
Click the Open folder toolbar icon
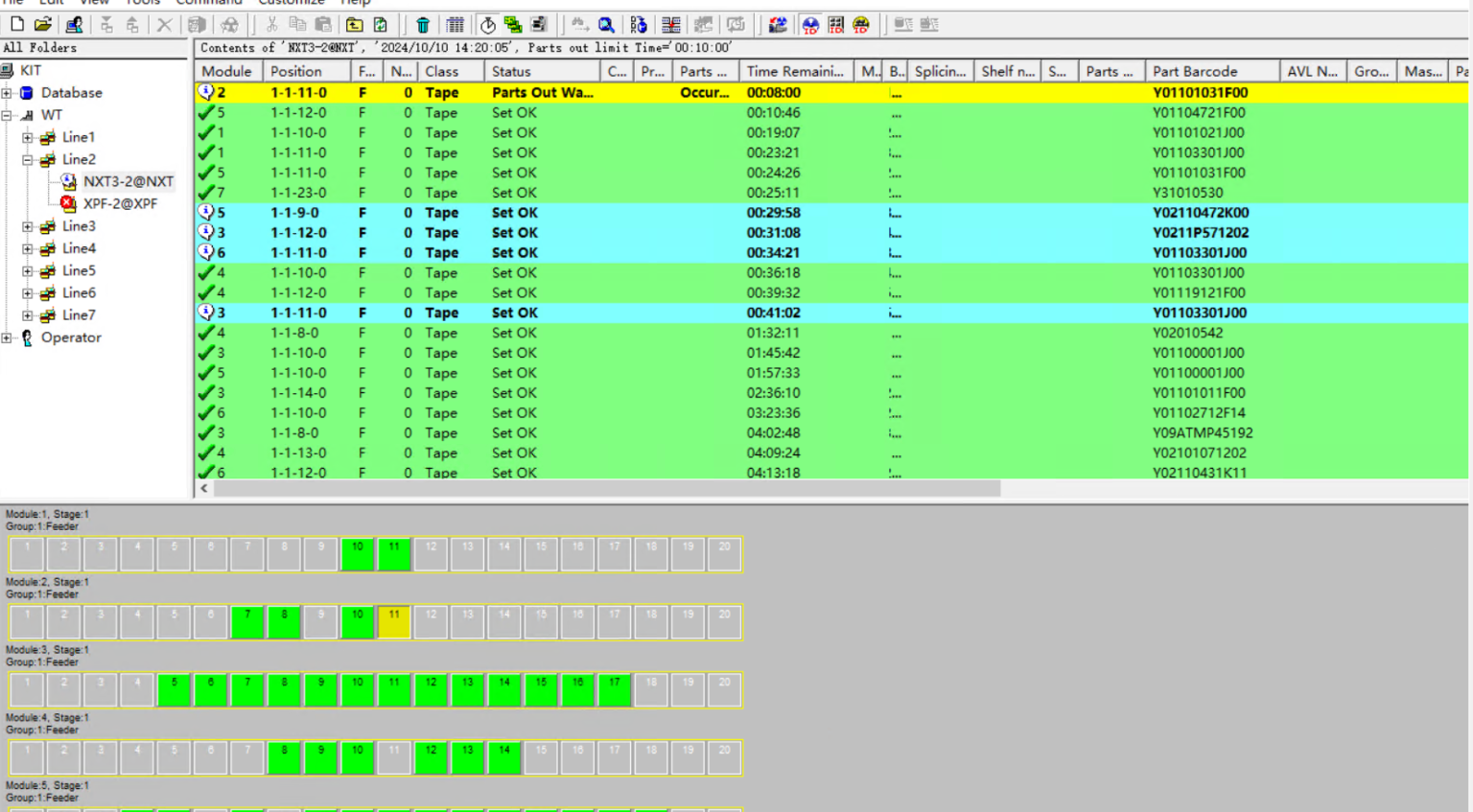pos(43,24)
